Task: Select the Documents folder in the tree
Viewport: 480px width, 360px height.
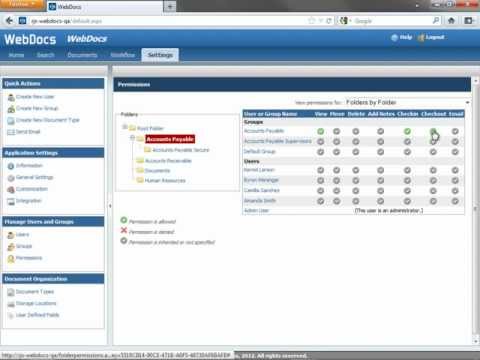Action: click(157, 171)
